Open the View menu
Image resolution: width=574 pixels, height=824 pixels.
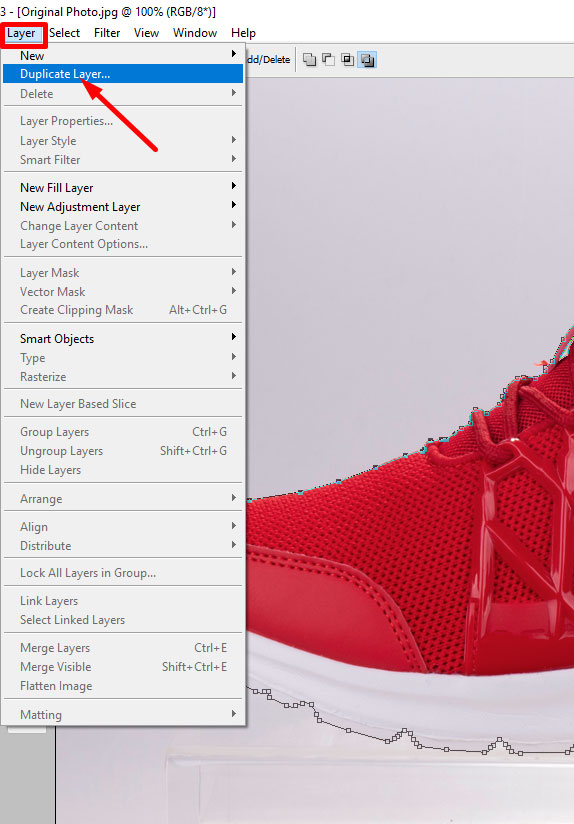pyautogui.click(x=146, y=33)
